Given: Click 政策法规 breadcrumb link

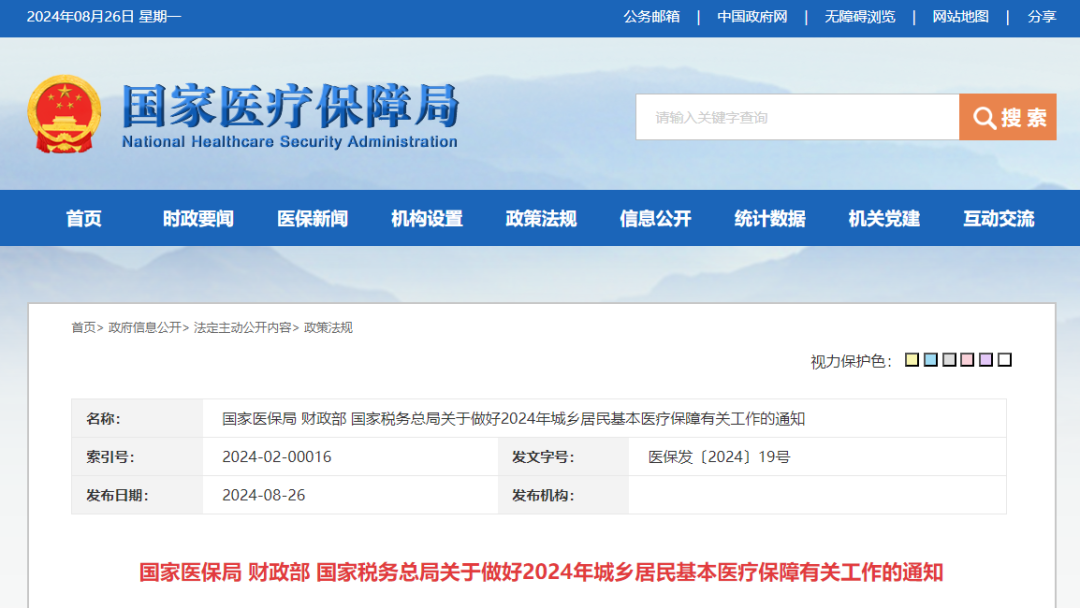Looking at the screenshot, I should (x=328, y=328).
